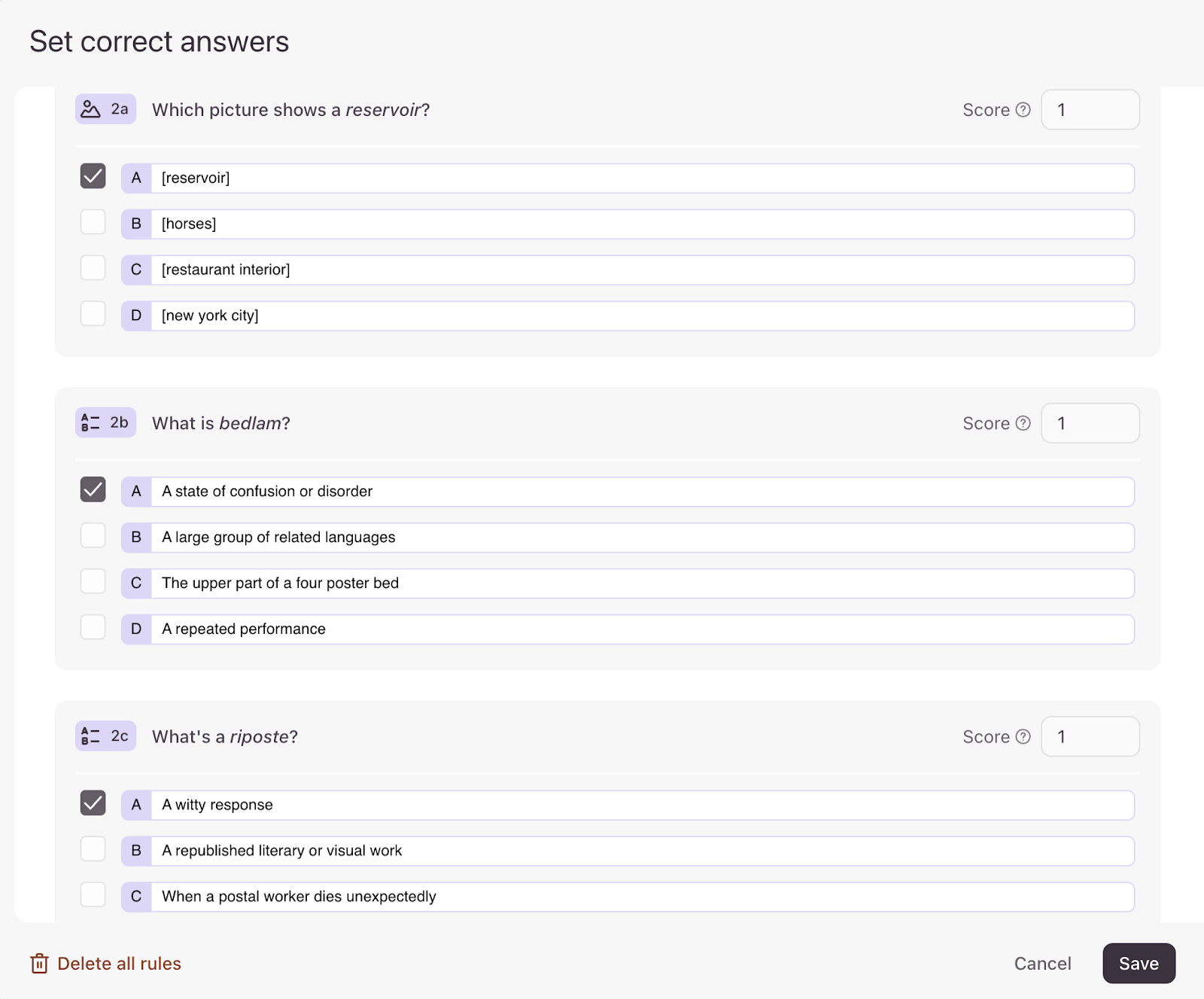Screen dimensions: 1204x999
Task: Click question text 'Which picture shows a reservoir?'
Action: tap(290, 110)
